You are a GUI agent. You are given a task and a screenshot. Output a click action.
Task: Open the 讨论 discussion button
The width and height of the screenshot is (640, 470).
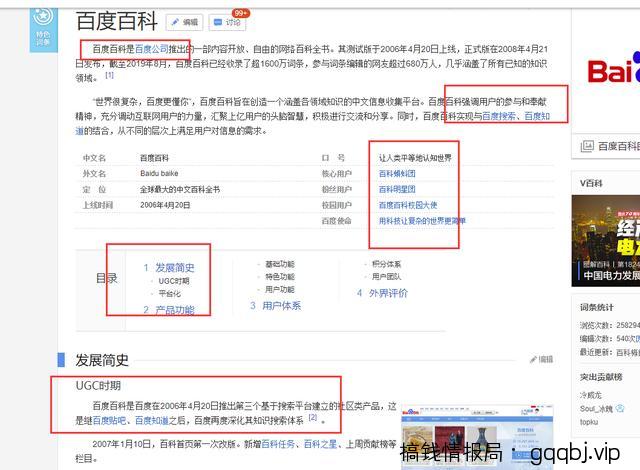click(227, 22)
